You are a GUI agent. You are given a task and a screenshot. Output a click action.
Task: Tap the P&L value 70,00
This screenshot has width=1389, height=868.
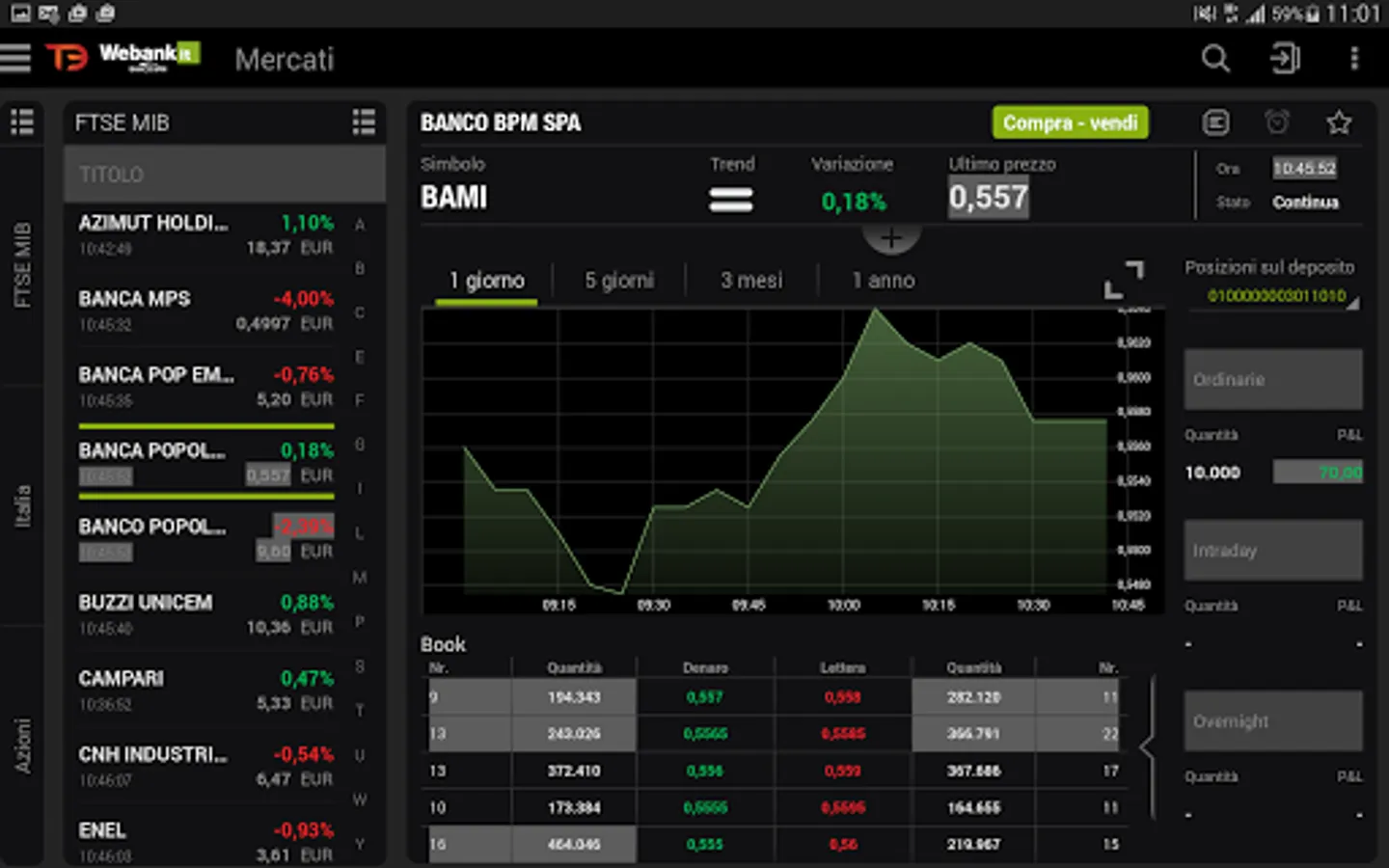(x=1318, y=472)
